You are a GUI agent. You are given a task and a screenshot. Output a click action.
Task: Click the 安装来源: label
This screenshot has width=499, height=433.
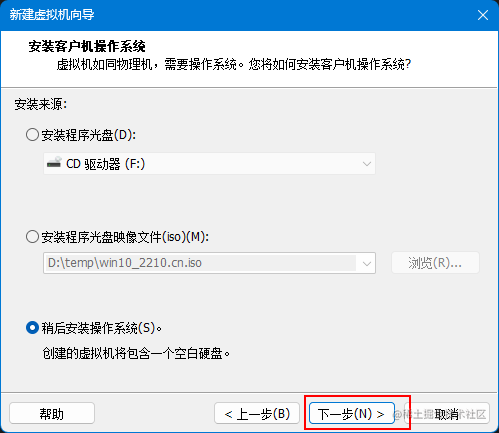click(x=41, y=104)
